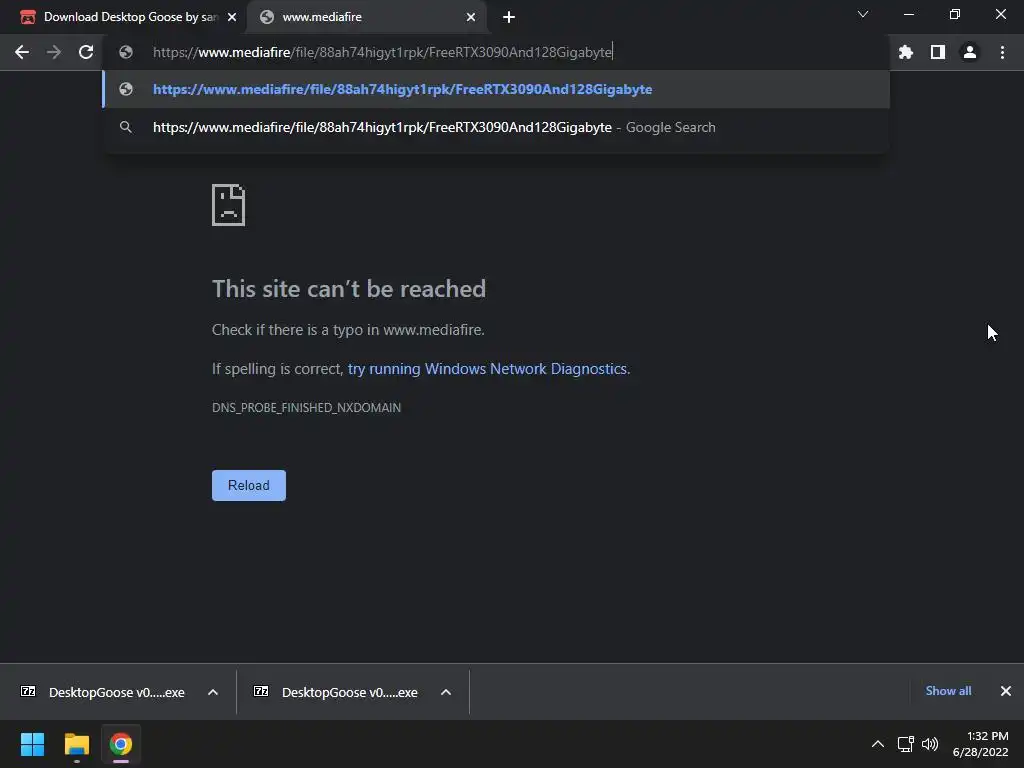Open the network status tray icon

coord(906,744)
